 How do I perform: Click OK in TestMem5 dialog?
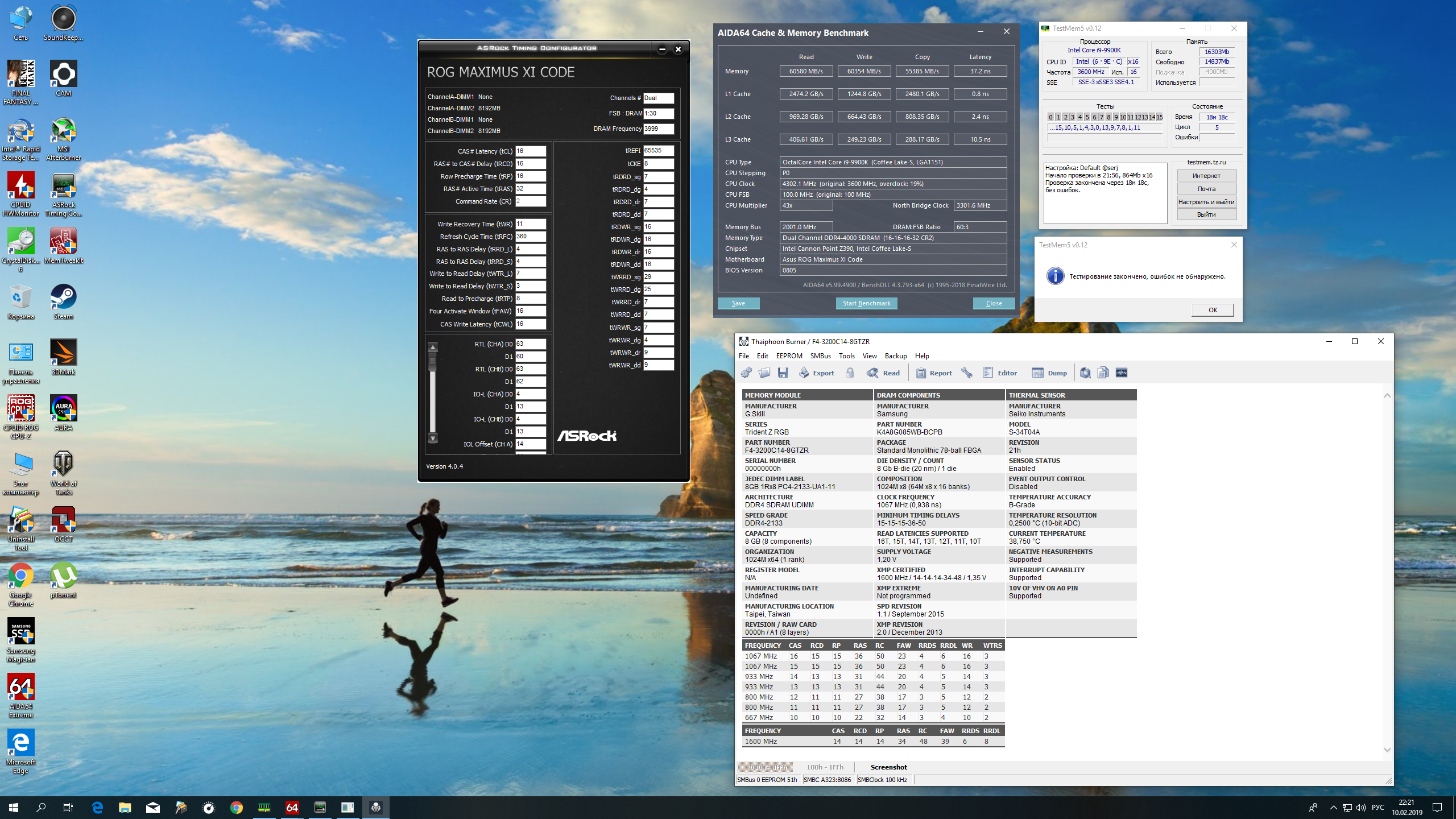(1212, 310)
